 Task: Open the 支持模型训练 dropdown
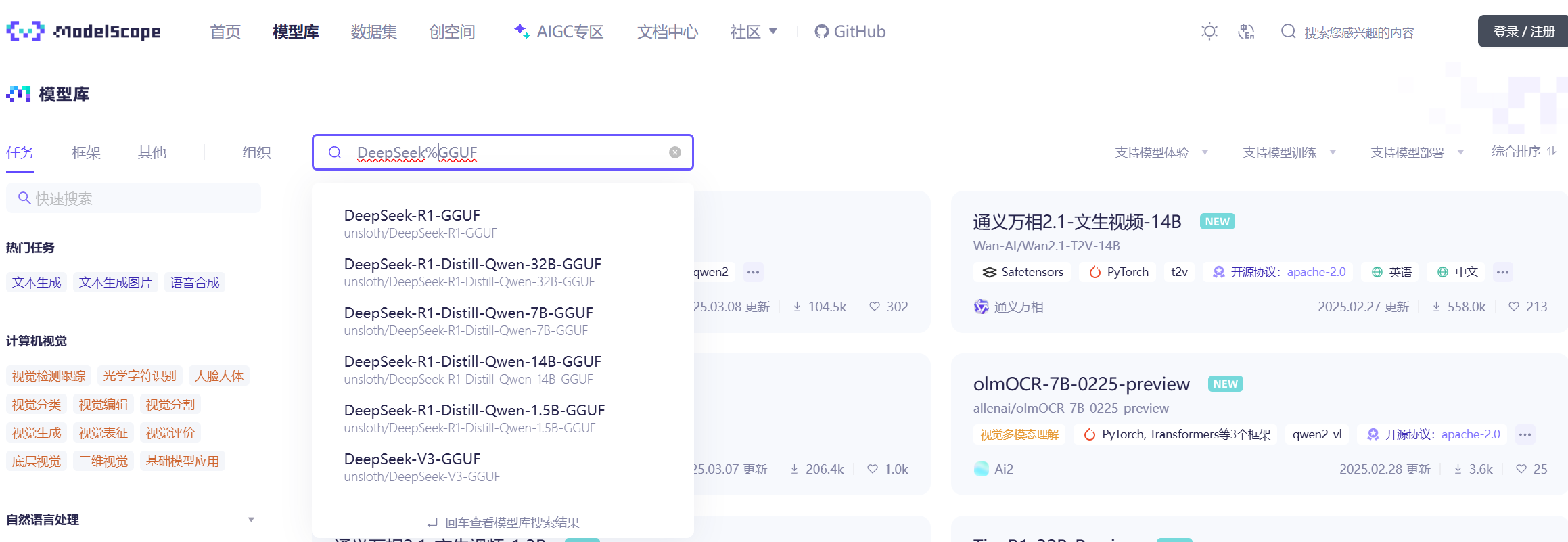[1289, 153]
